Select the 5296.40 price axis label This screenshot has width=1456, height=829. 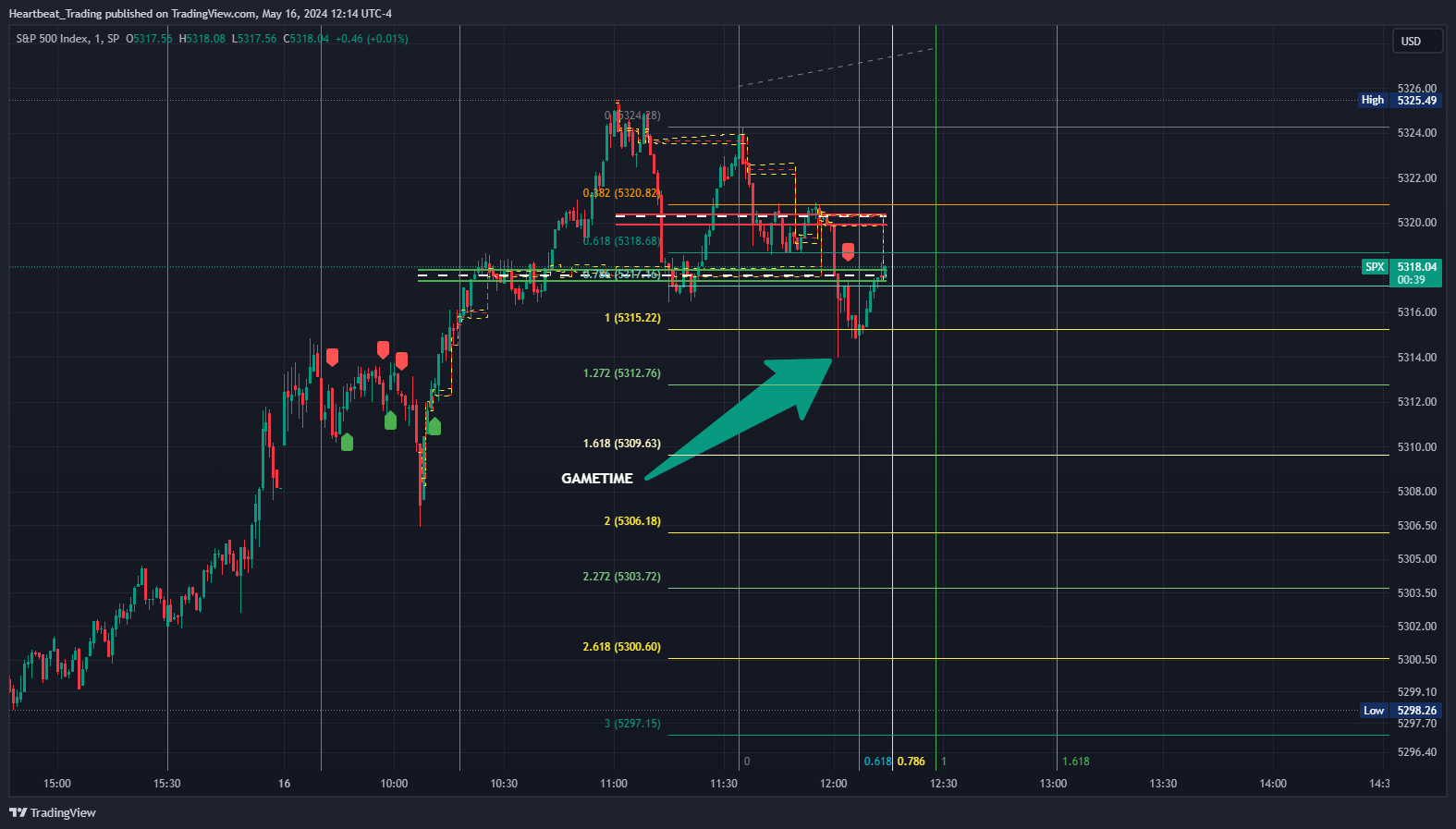[1417, 752]
